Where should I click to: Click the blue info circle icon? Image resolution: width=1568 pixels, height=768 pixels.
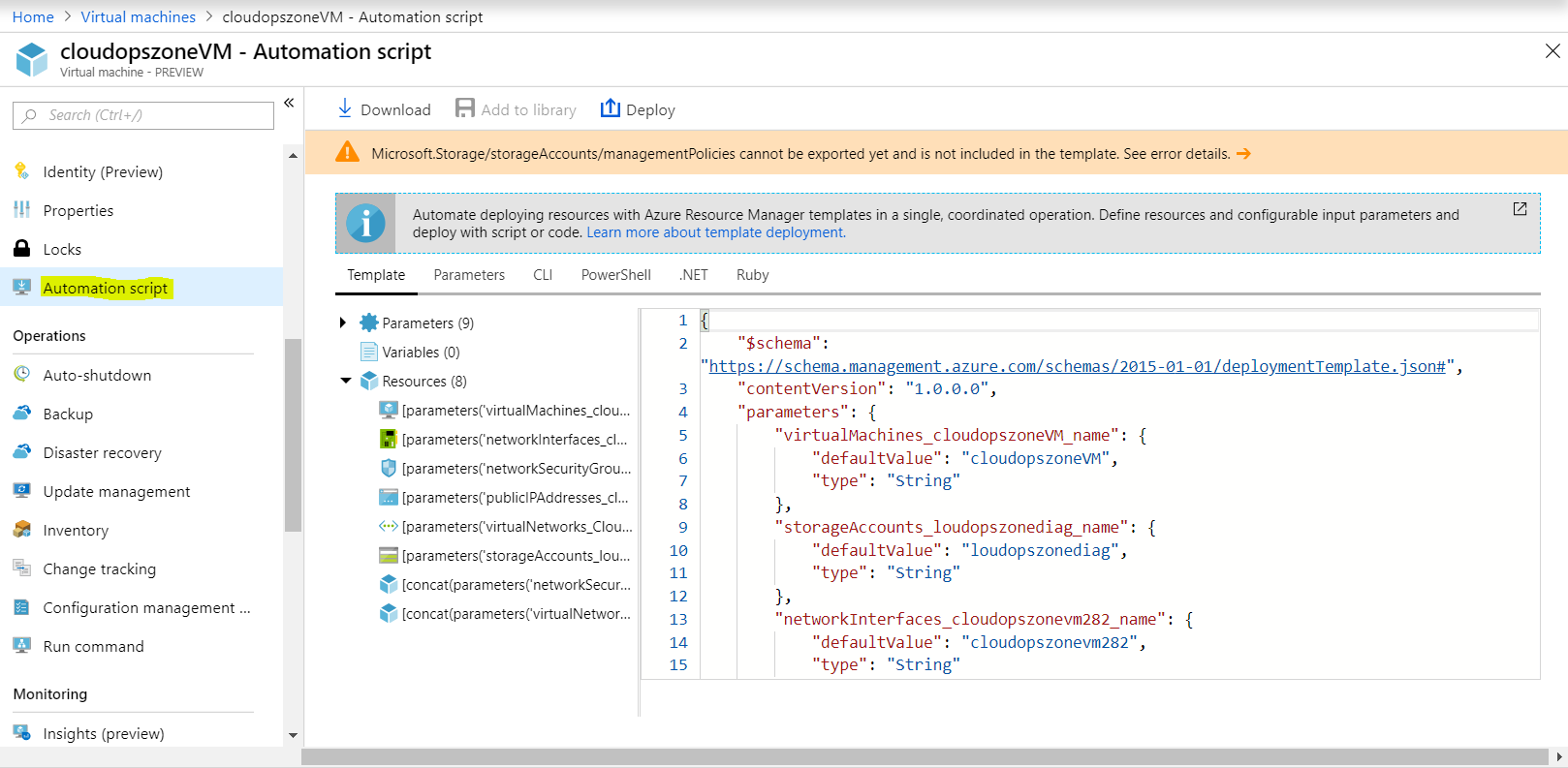coord(365,224)
